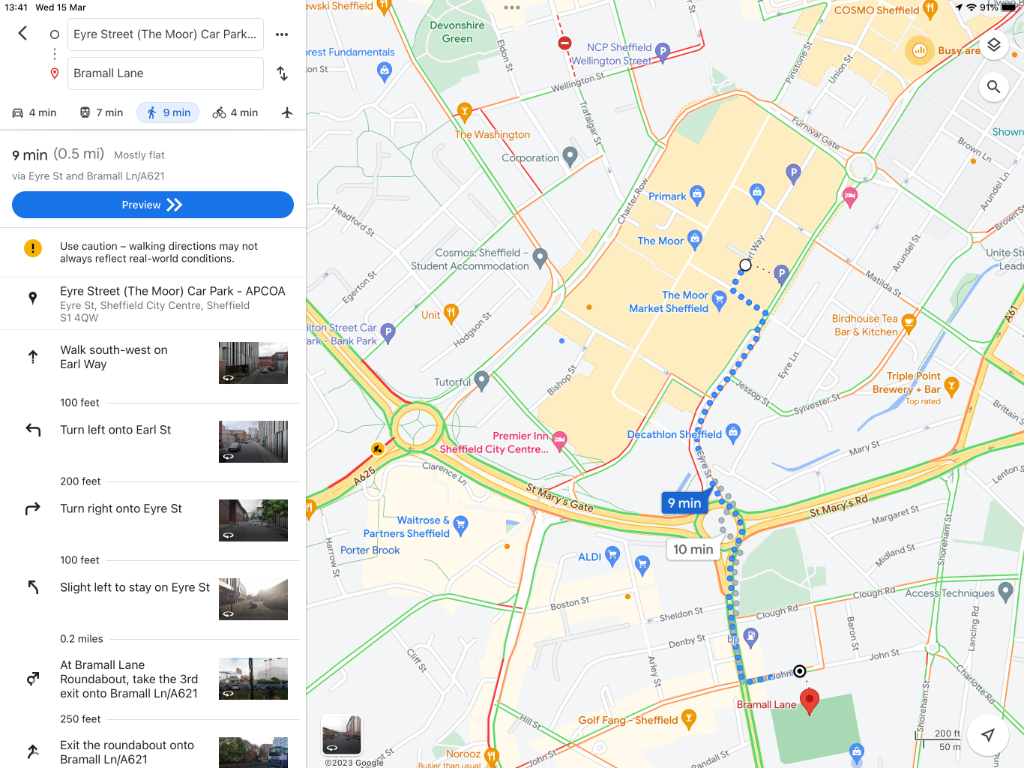1024x768 pixels.
Task: Tap the Corporation venue pin
Action: click(x=570, y=156)
